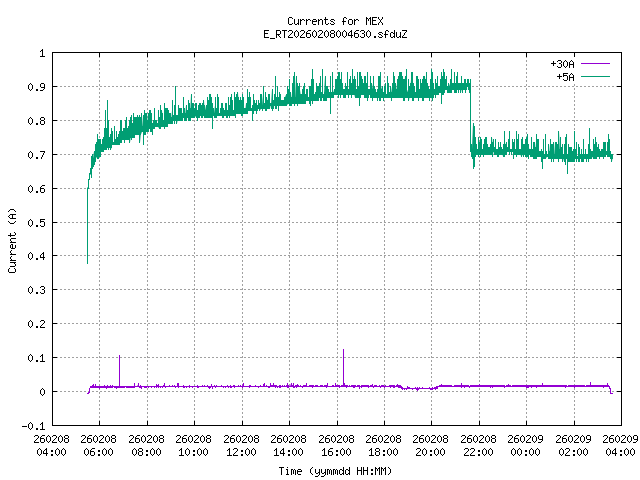Pick the green +5A legend line sample
This screenshot has width=640, height=480.
594,75
